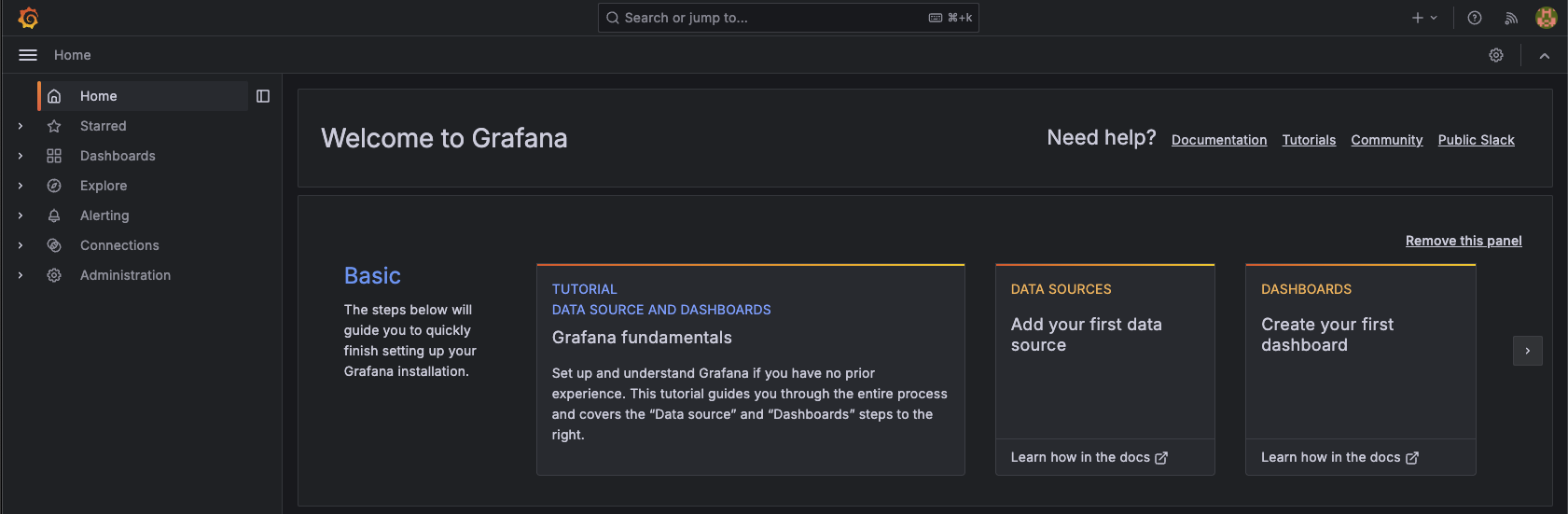
Task: Click next arrow on setup cards
Action: tap(1528, 351)
